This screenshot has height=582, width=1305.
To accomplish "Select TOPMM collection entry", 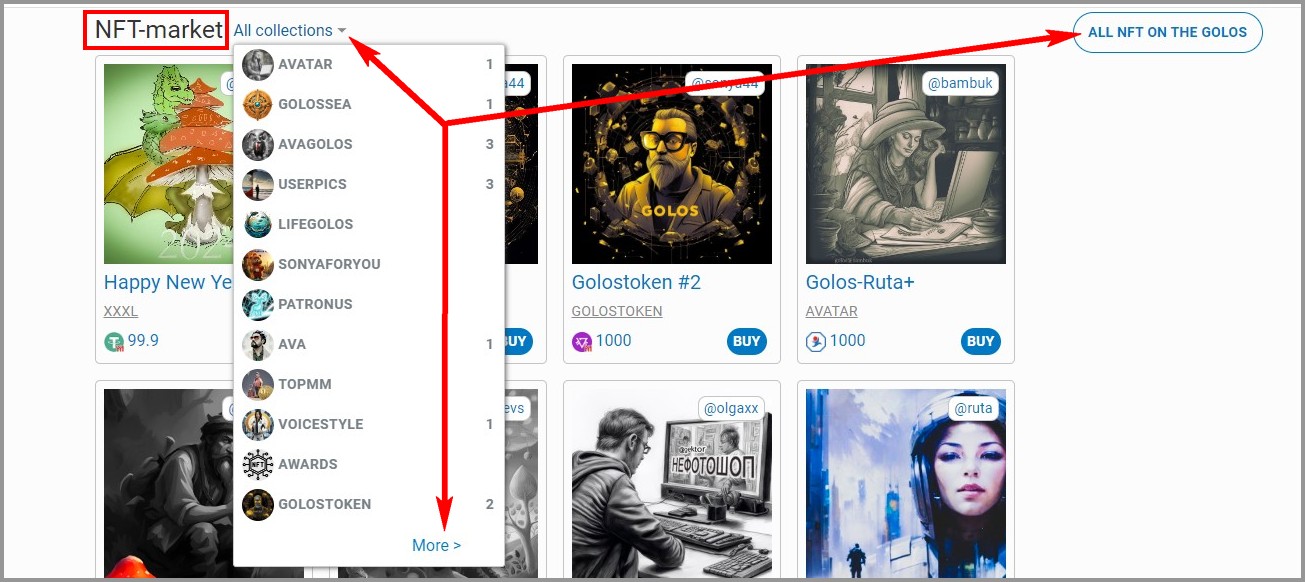I will 369,384.
